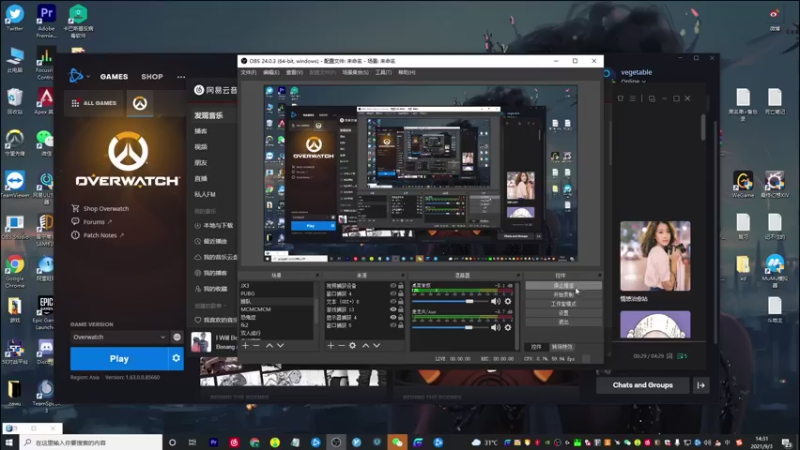The height and width of the screenshot is (450, 800).
Task: Toggle lock on 显示器捕获 4 source
Action: pos(401,317)
